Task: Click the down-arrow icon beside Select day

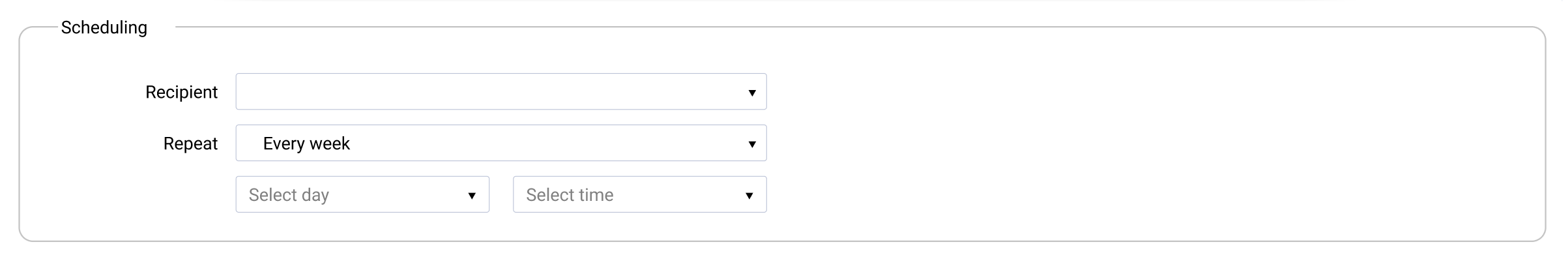Action: 472,196
